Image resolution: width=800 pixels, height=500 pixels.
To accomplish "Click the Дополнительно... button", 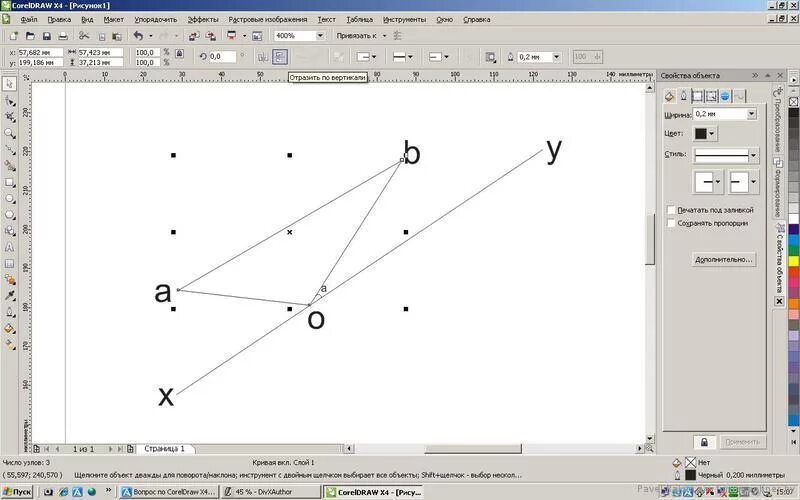I will pyautogui.click(x=723, y=259).
